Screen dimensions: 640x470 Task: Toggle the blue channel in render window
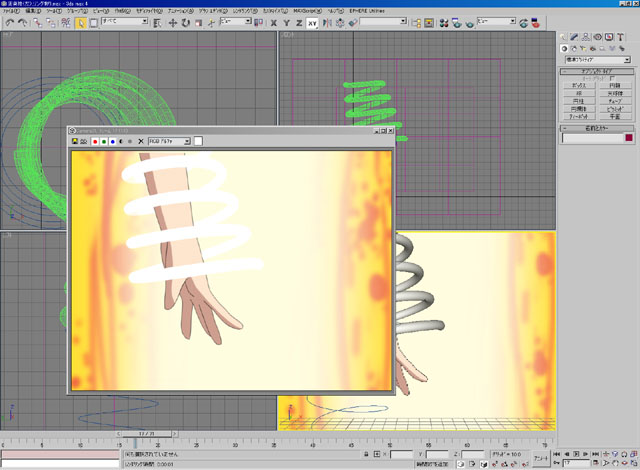point(113,141)
